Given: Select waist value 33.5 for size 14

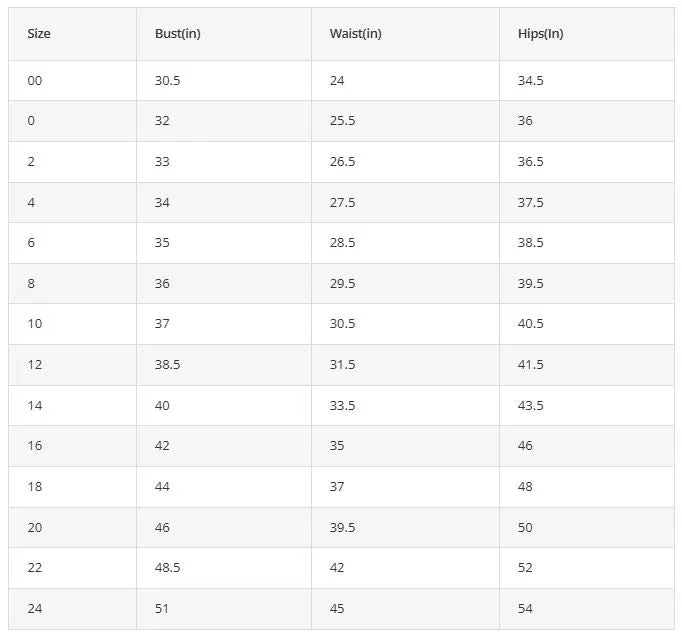Looking at the screenshot, I should coord(342,405).
